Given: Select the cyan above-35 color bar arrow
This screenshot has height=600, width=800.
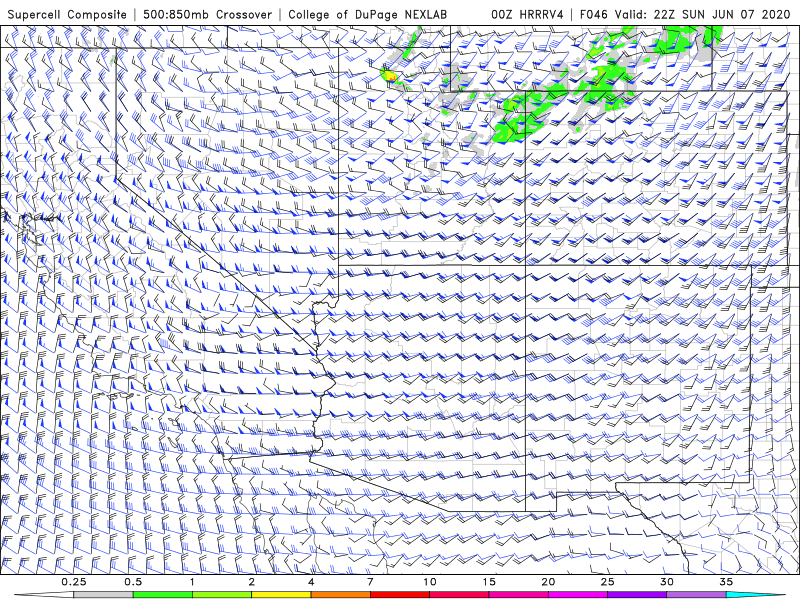Looking at the screenshot, I should (756, 595).
